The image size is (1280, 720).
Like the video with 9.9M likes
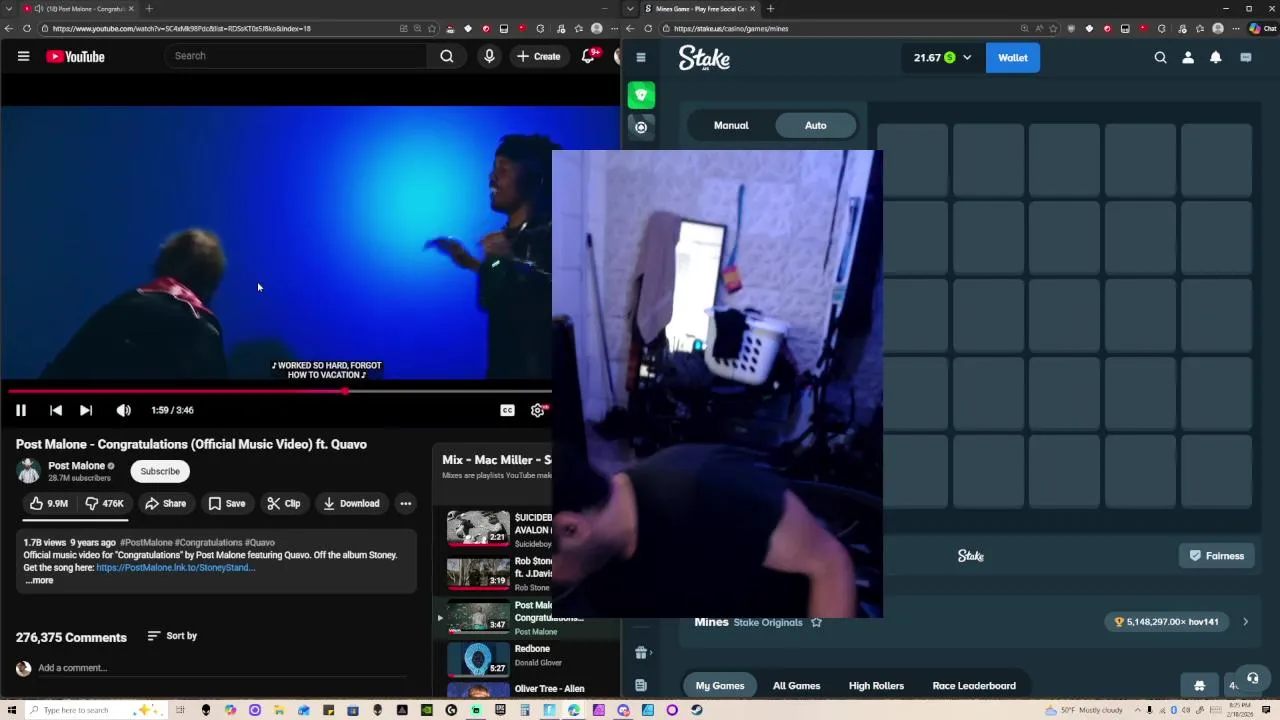(x=48, y=503)
